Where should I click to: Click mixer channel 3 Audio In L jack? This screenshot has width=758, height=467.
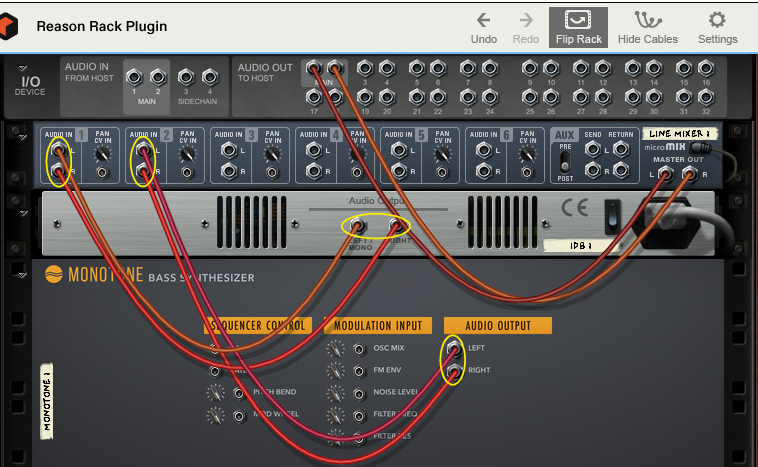[229, 150]
